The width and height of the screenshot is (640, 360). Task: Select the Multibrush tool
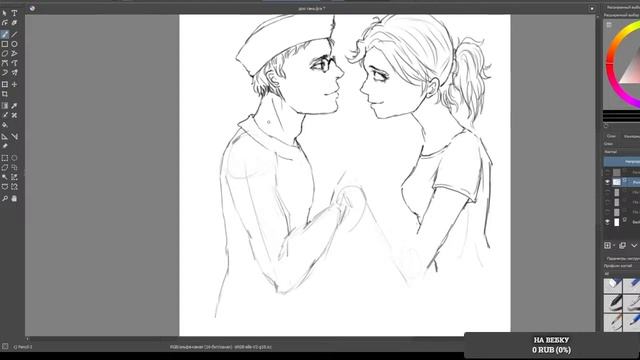click(x=14, y=73)
